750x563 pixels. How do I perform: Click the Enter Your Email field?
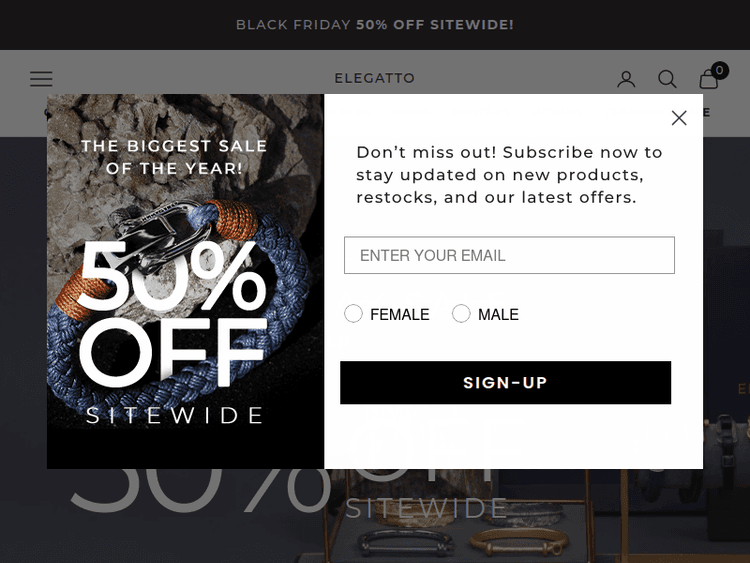(509, 255)
